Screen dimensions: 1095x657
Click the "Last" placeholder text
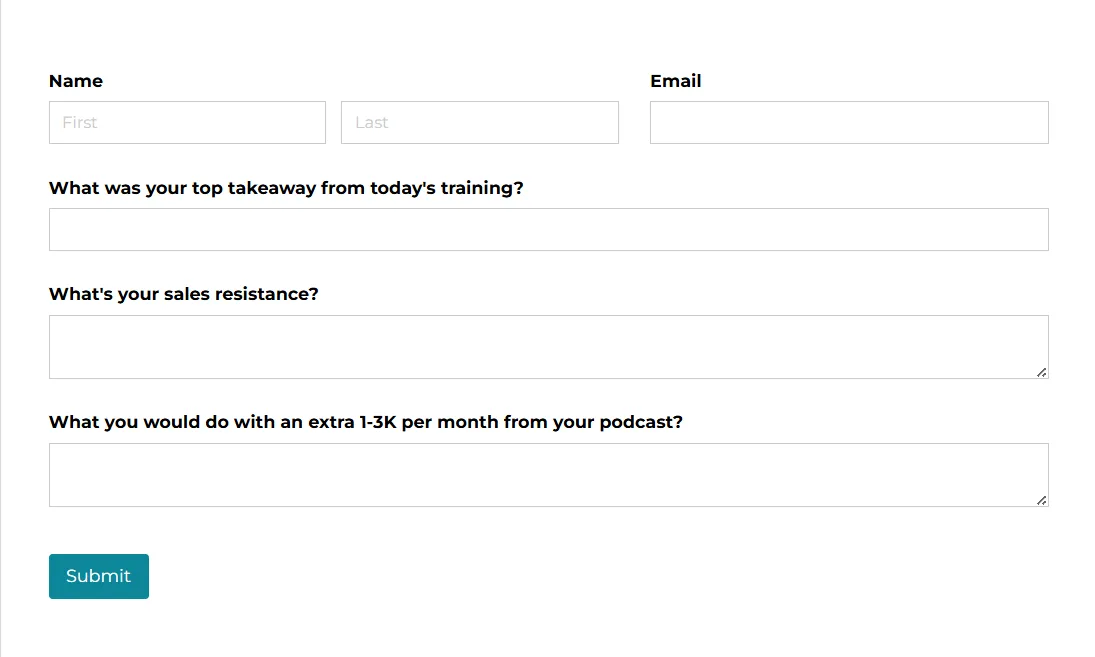[x=371, y=122]
